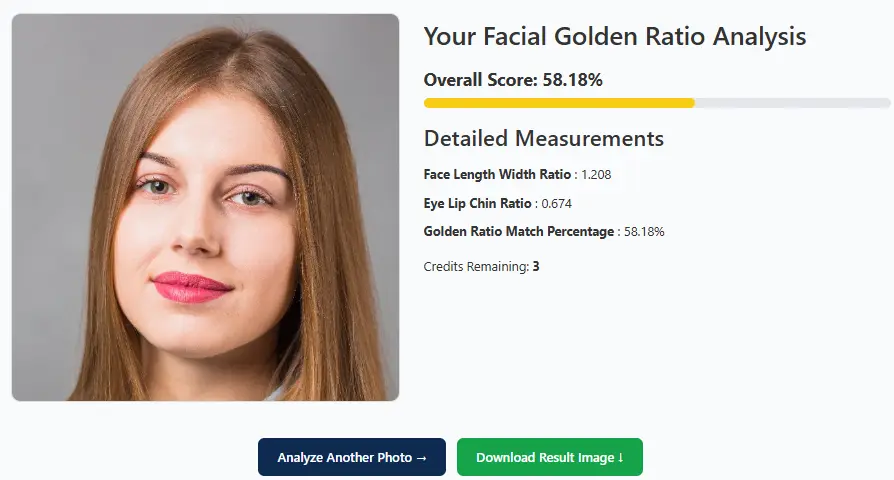Click the 58.18% value beside Match Percentage
The width and height of the screenshot is (894, 480).
(x=644, y=232)
